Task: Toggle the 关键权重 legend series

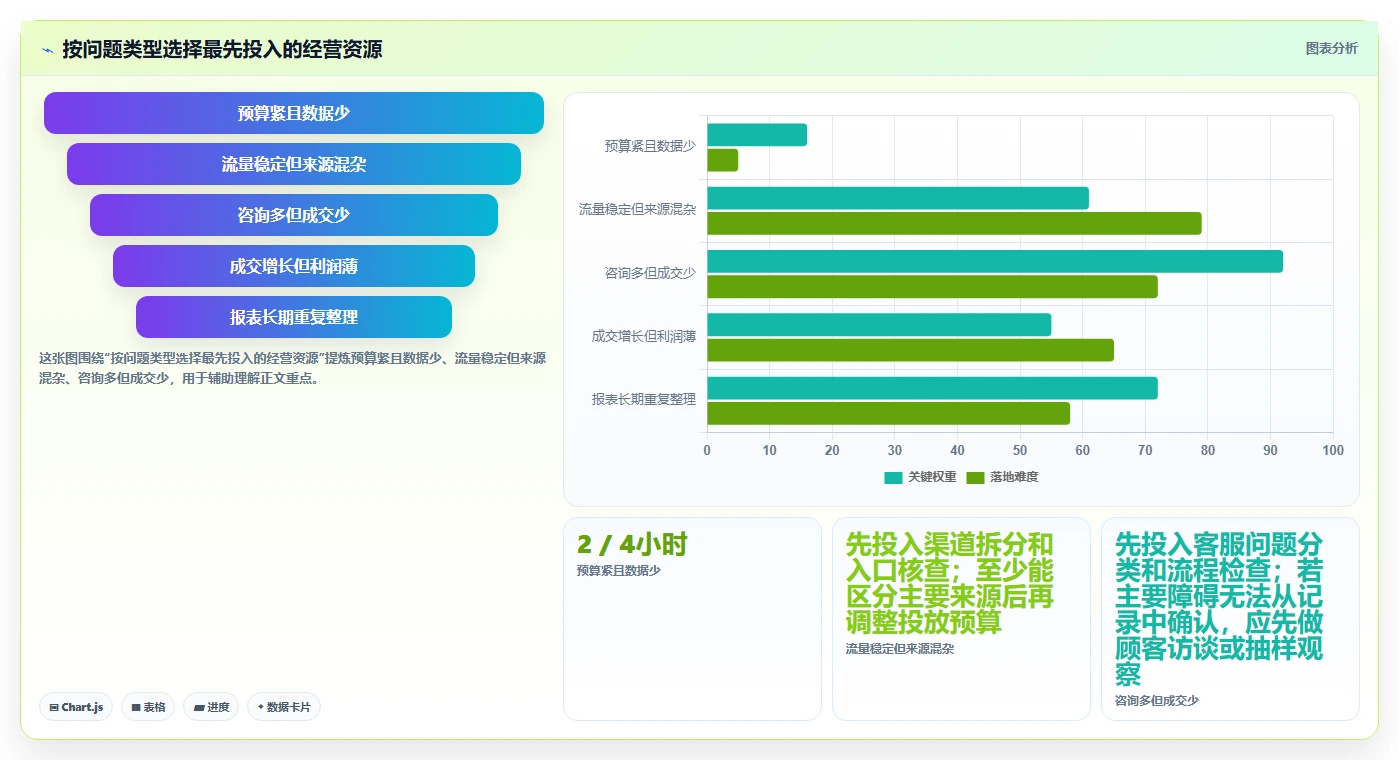Action: (920, 477)
